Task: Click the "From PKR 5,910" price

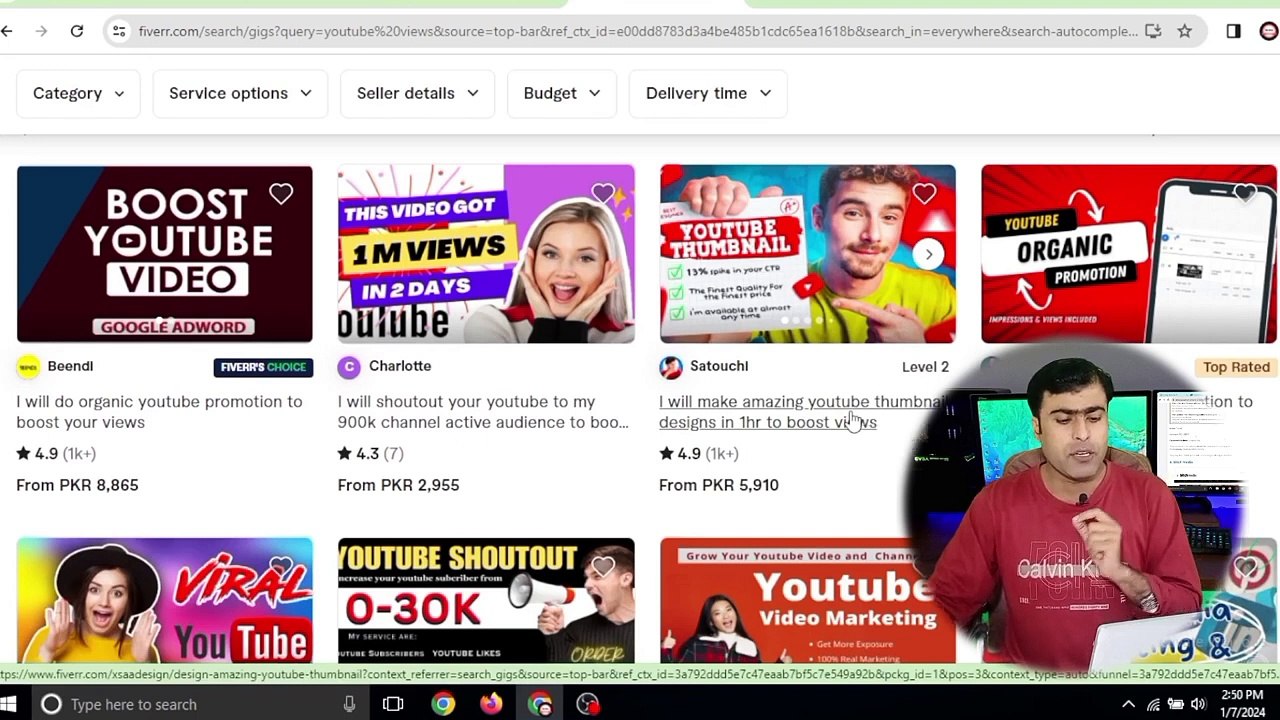Action: pos(719,485)
